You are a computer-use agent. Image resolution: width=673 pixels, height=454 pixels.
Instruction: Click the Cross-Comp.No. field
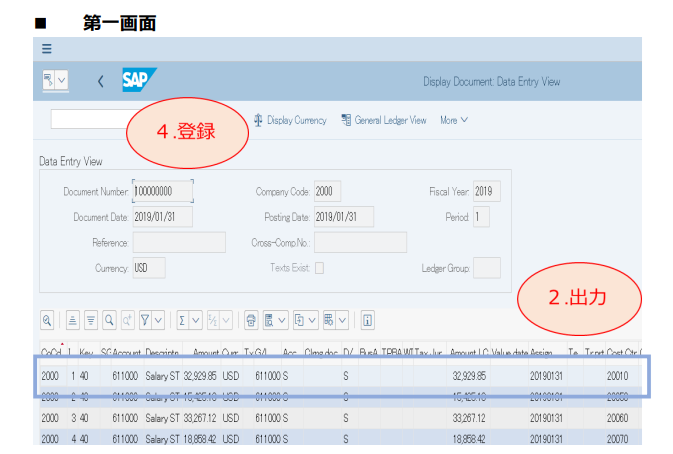click(361, 242)
